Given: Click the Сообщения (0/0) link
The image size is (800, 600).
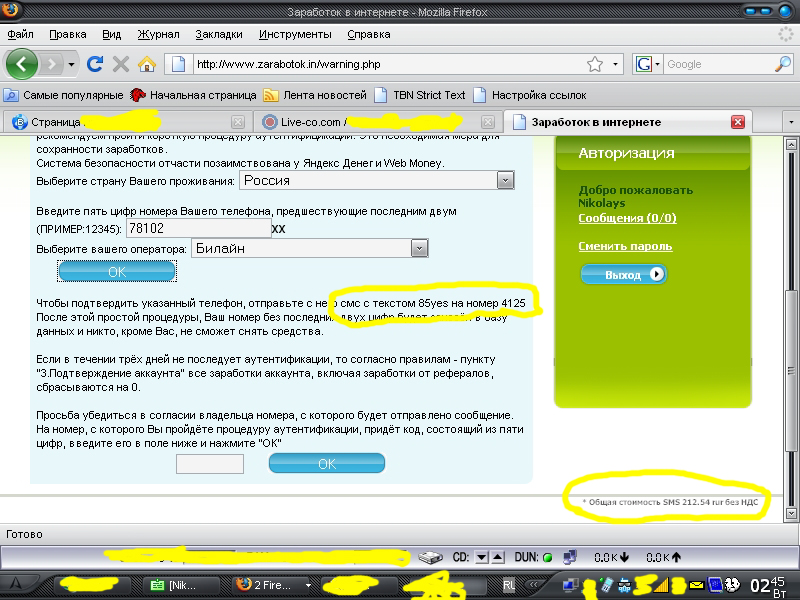Looking at the screenshot, I should tap(627, 218).
